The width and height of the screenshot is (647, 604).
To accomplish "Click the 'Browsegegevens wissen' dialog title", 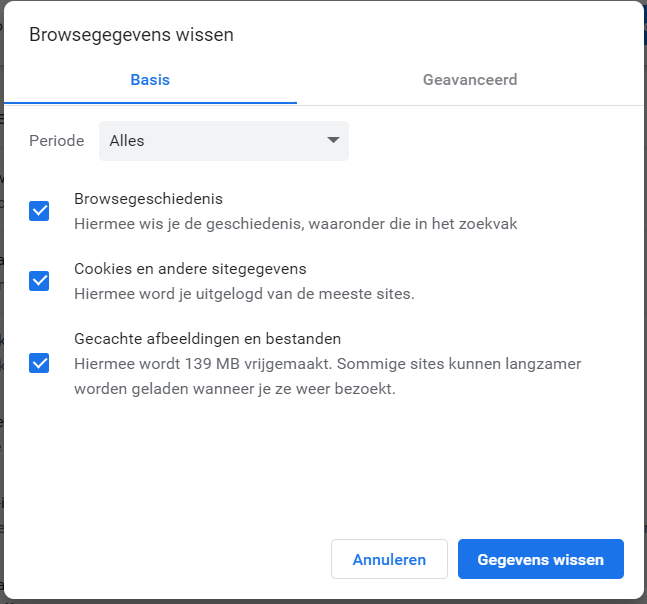I will click(131, 35).
